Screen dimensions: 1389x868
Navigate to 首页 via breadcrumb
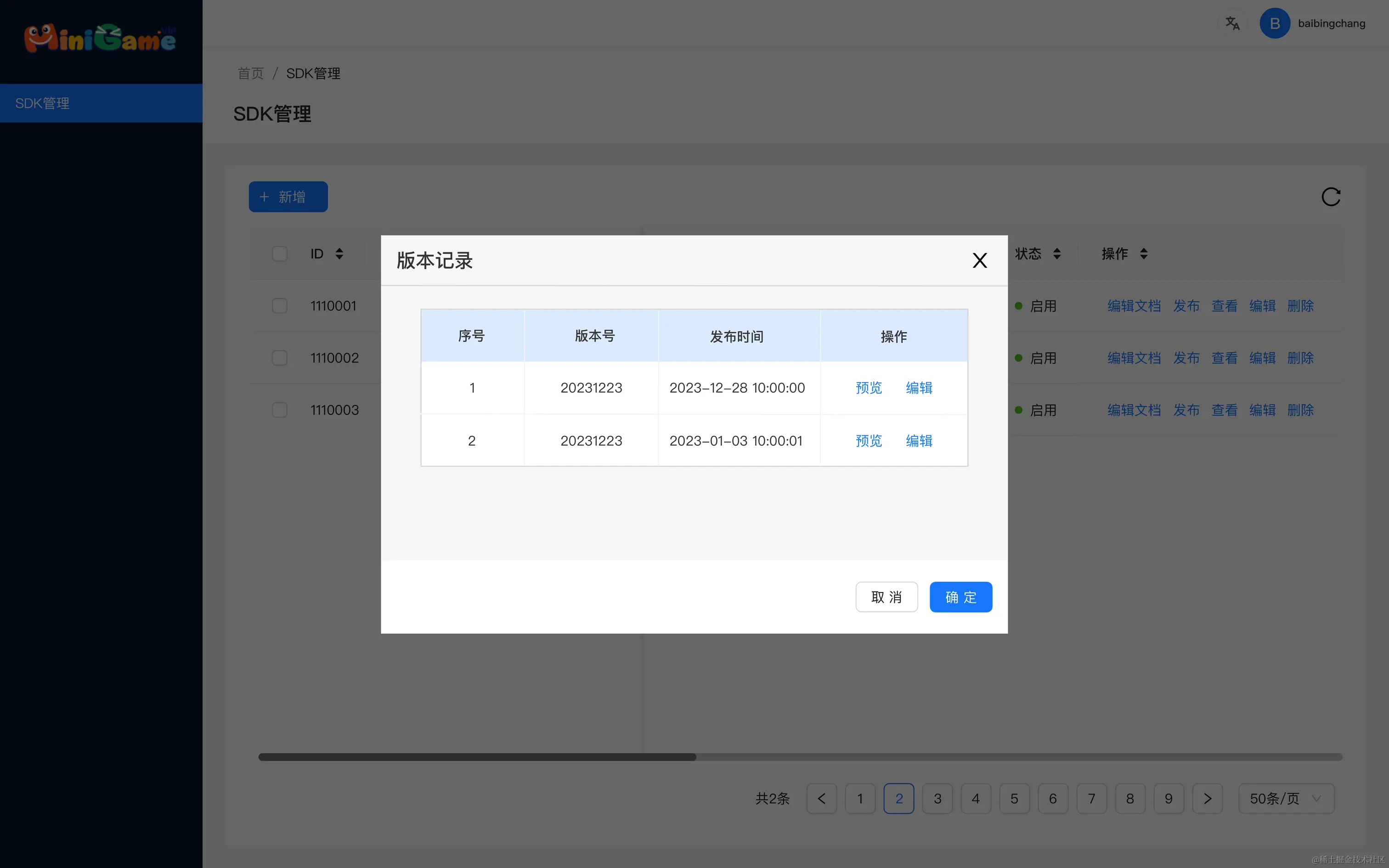tap(250, 73)
